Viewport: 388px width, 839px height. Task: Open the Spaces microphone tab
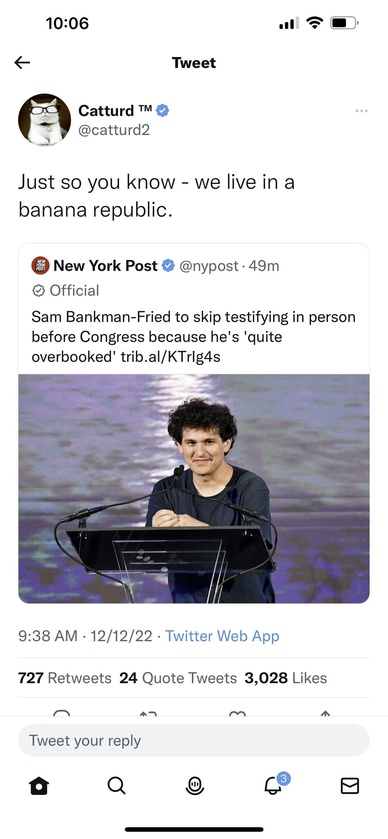tap(194, 785)
